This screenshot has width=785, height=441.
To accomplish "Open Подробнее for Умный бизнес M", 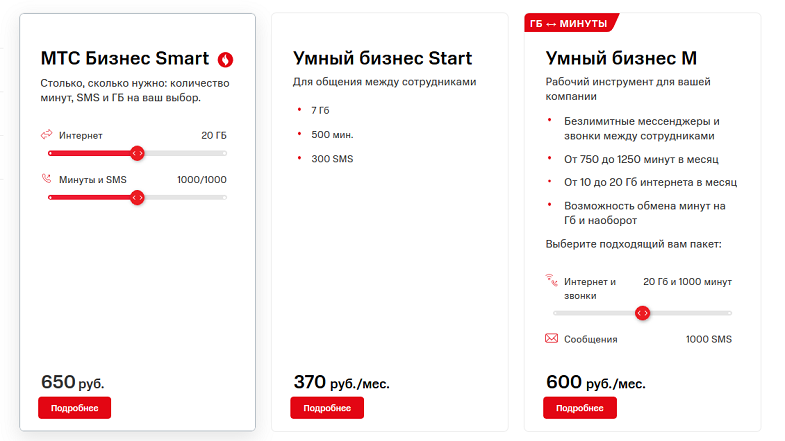I will tap(580, 408).
